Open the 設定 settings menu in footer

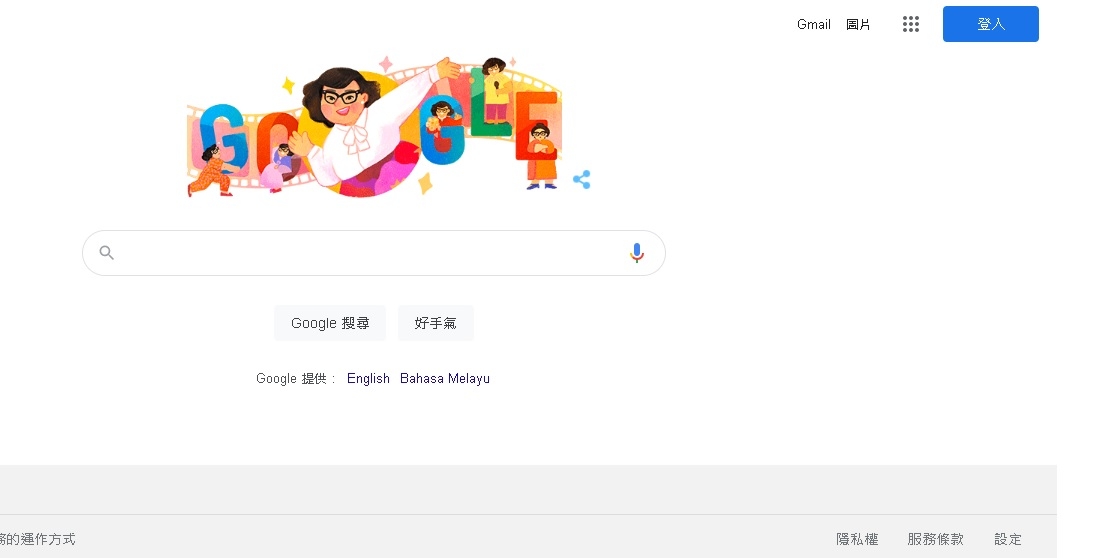click(x=1008, y=539)
